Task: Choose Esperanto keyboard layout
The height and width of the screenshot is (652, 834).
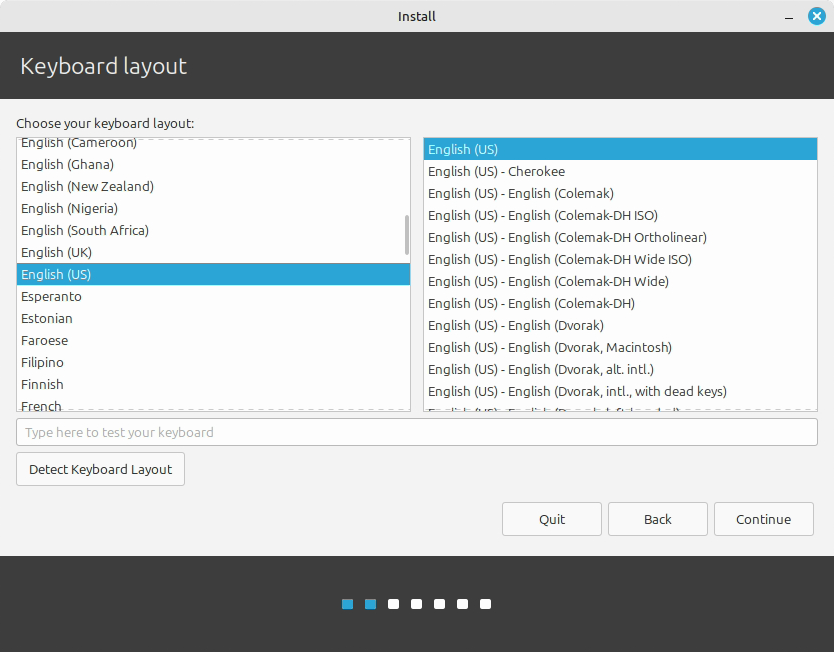Action: click(51, 296)
